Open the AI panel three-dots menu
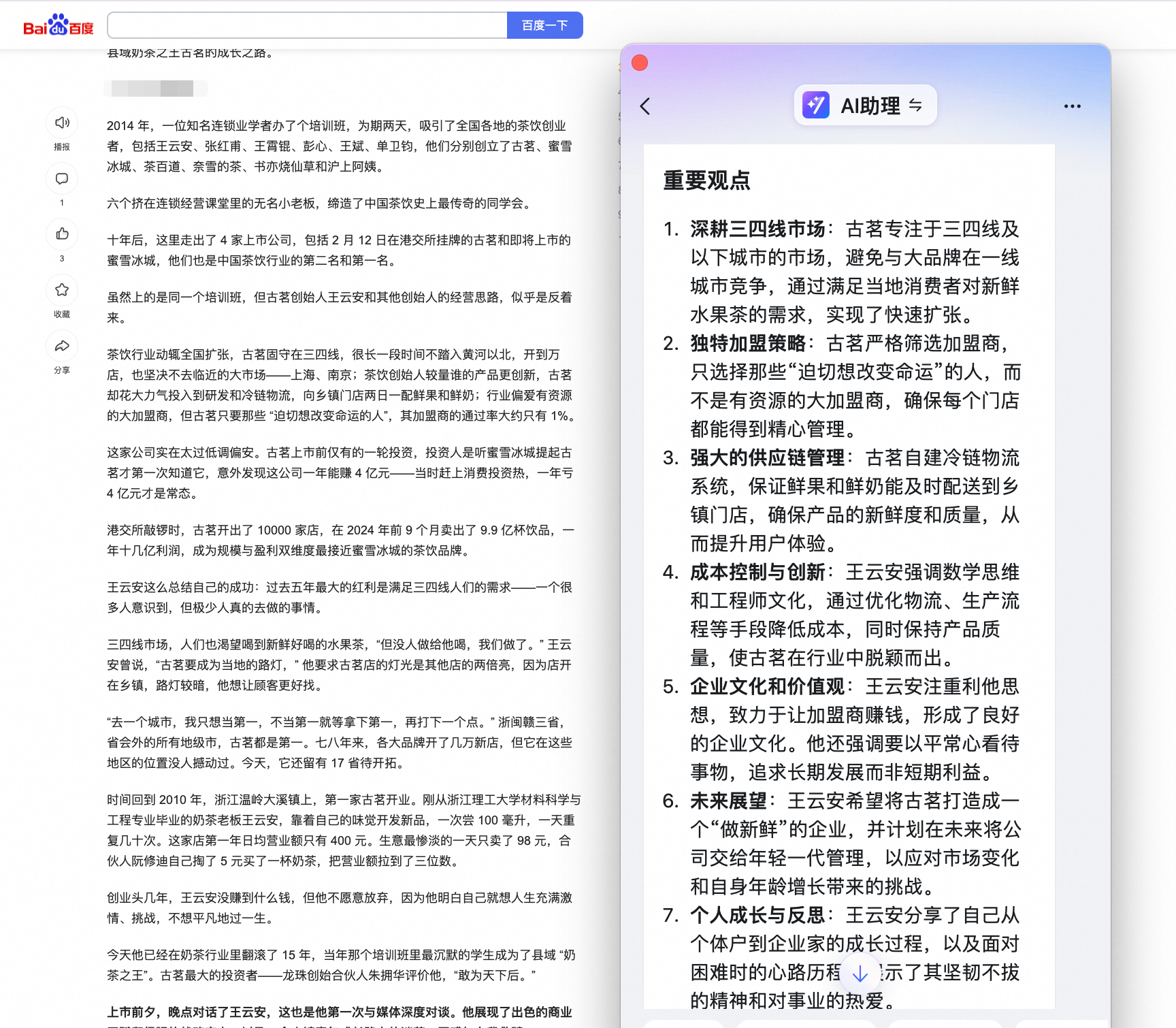The height and width of the screenshot is (1028, 1176). 1072,106
